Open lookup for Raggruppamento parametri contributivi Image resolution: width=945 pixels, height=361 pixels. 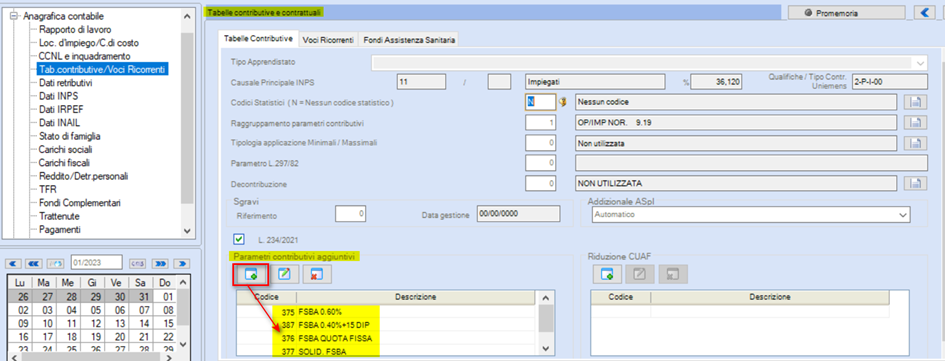click(x=914, y=123)
